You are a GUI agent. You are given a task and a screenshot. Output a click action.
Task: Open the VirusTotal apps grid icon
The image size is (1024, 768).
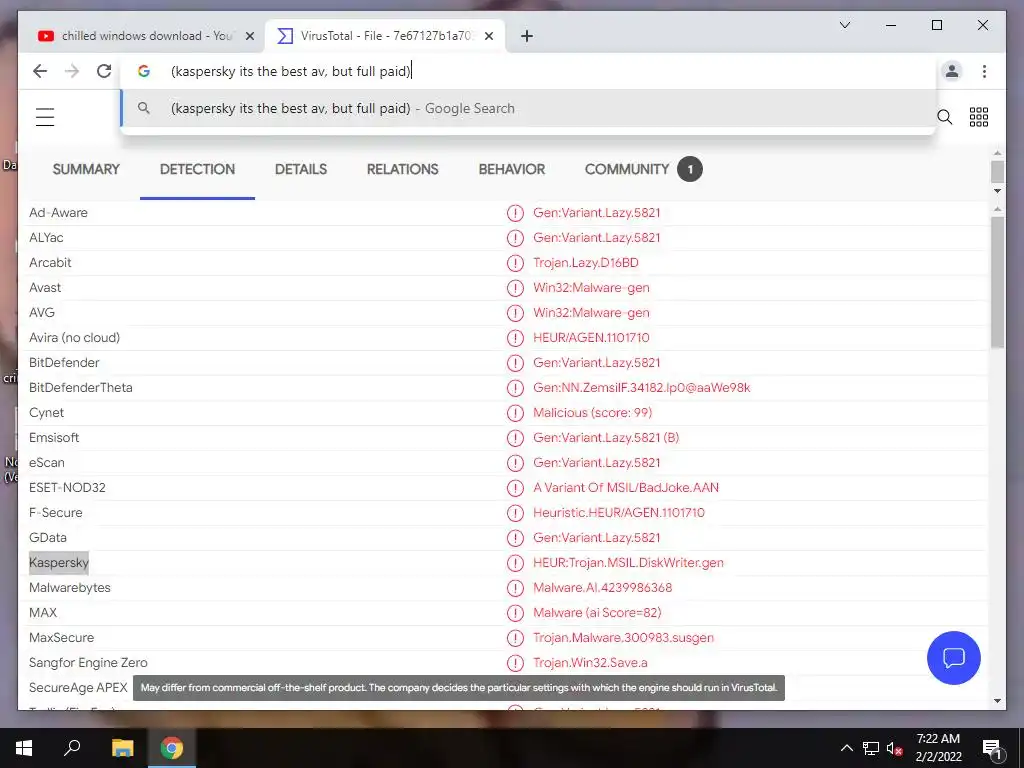[978, 117]
